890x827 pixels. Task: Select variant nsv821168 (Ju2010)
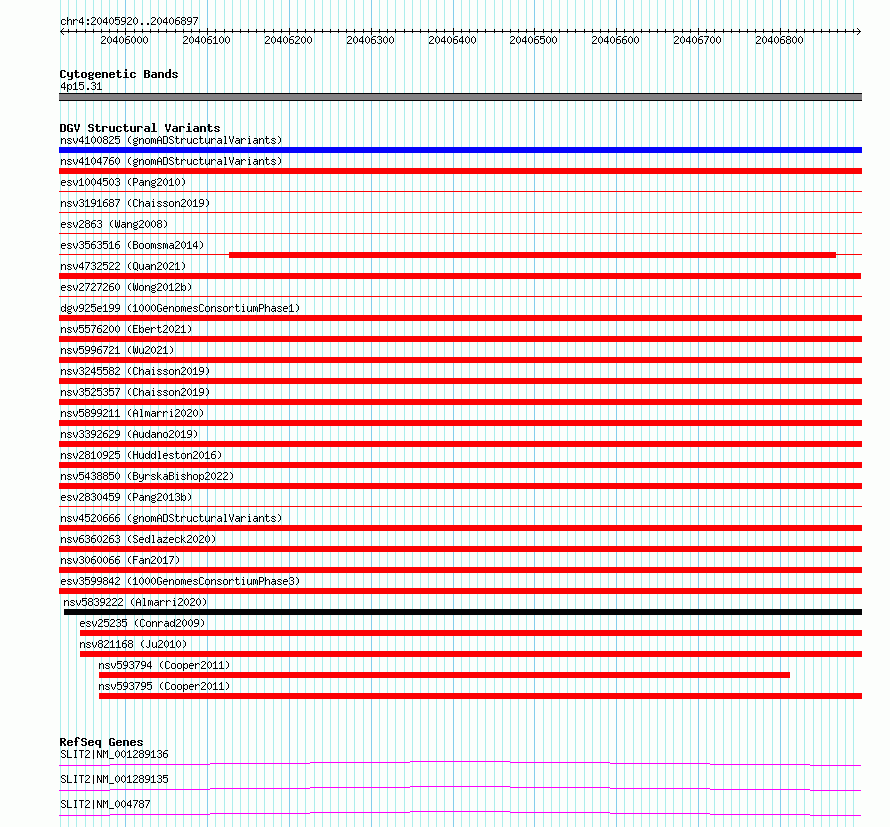pyautogui.click(x=133, y=644)
